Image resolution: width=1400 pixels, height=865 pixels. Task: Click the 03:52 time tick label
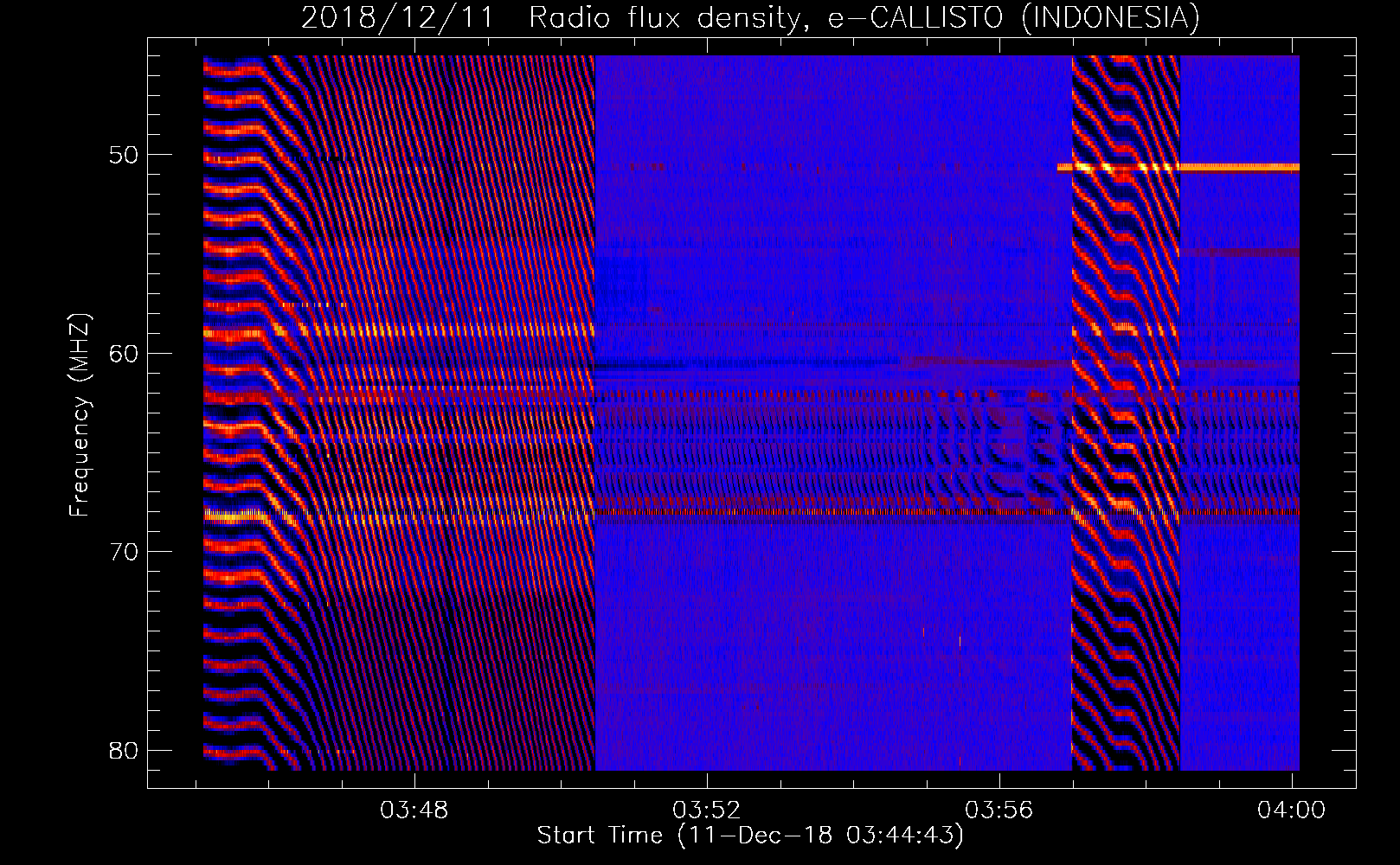[x=707, y=811]
